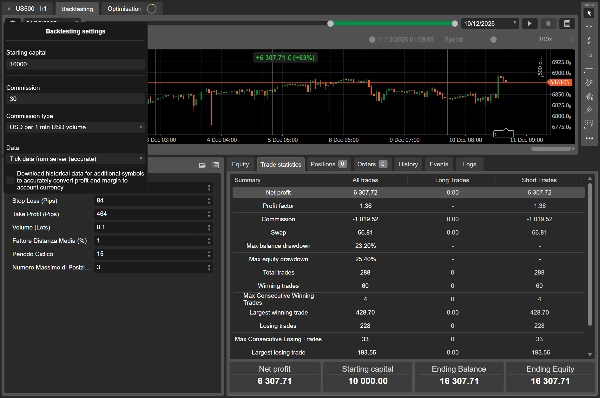Click the green +6 307.71 profit label
Viewport: 600px width, 398px height.
(x=285, y=57)
